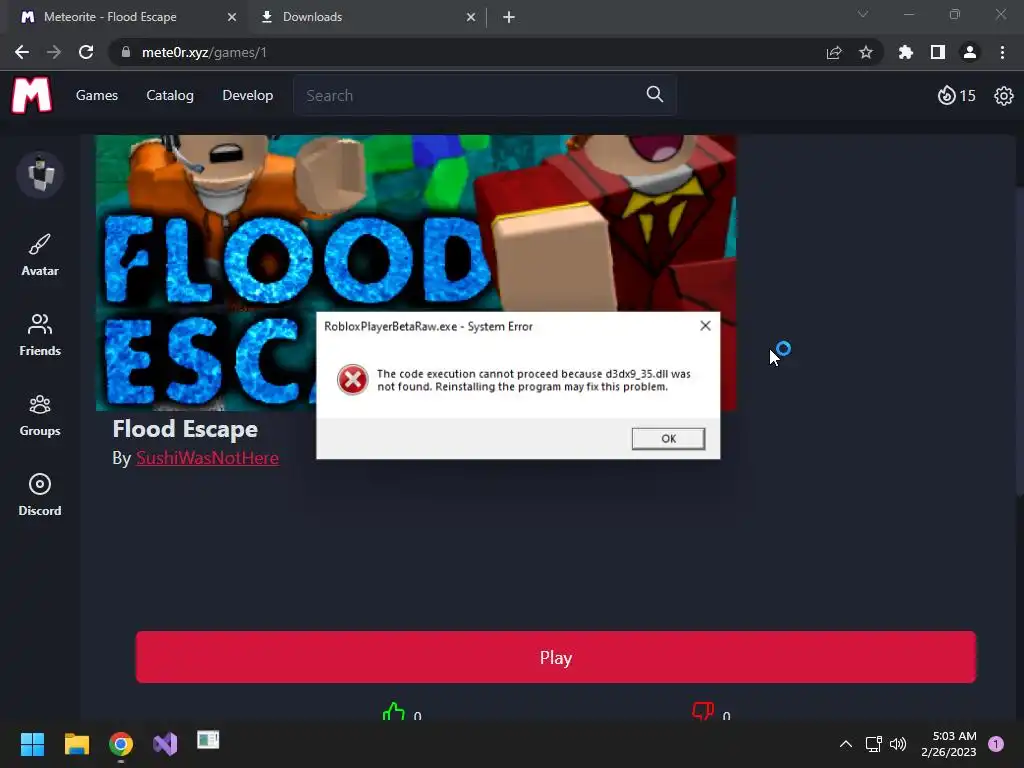Open a new browser tab
The image size is (1024, 768).
point(509,17)
